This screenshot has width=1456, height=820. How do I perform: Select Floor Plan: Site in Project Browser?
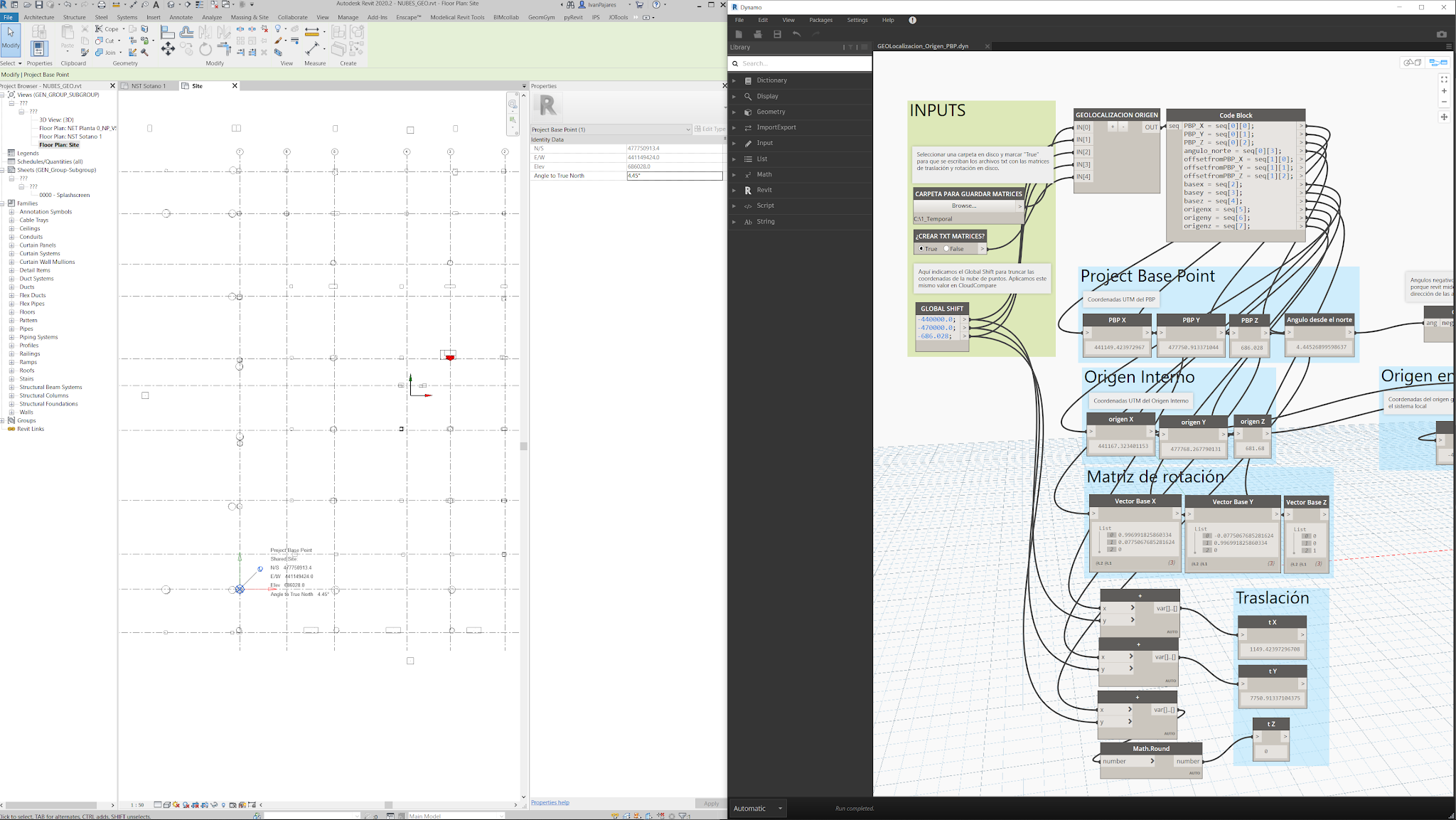click(59, 145)
